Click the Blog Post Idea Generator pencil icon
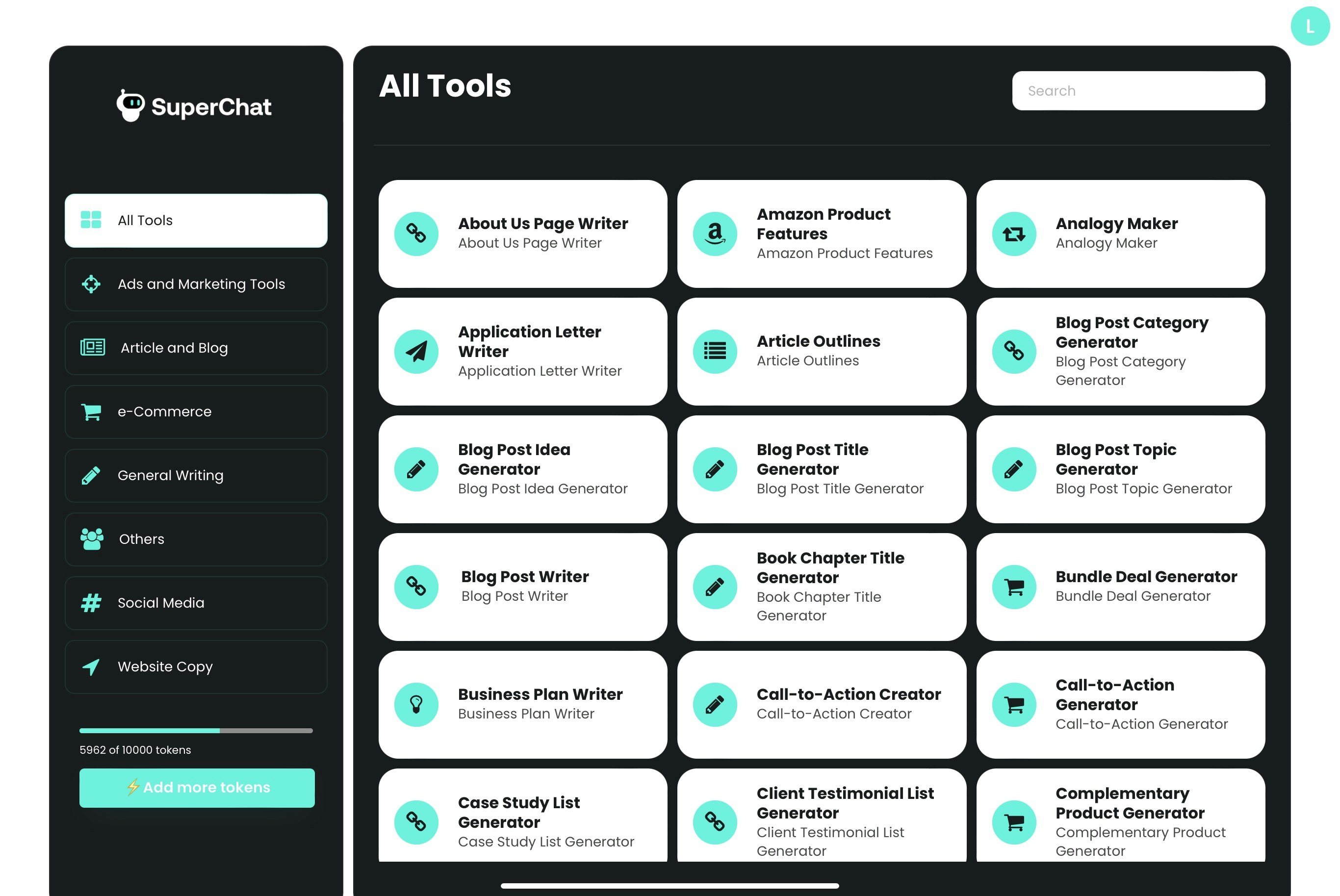The width and height of the screenshot is (1340, 896). coord(416,469)
